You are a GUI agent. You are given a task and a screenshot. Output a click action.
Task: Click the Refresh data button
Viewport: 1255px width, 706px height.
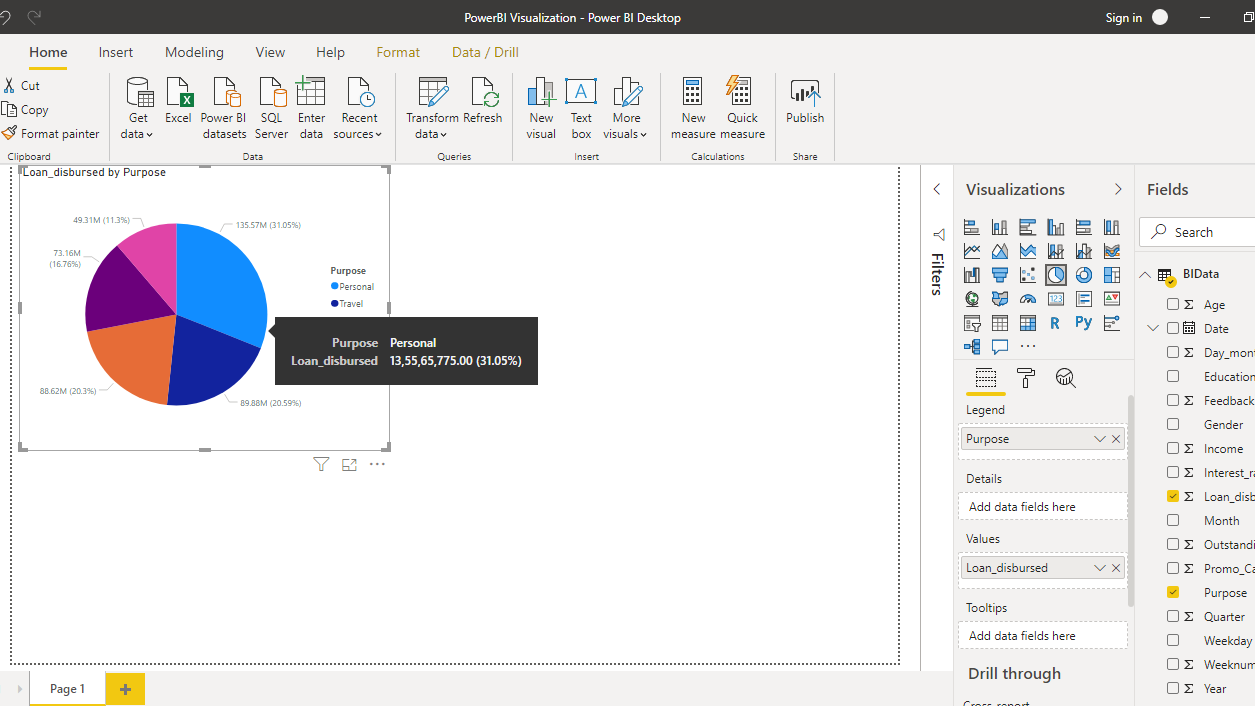pos(483,102)
